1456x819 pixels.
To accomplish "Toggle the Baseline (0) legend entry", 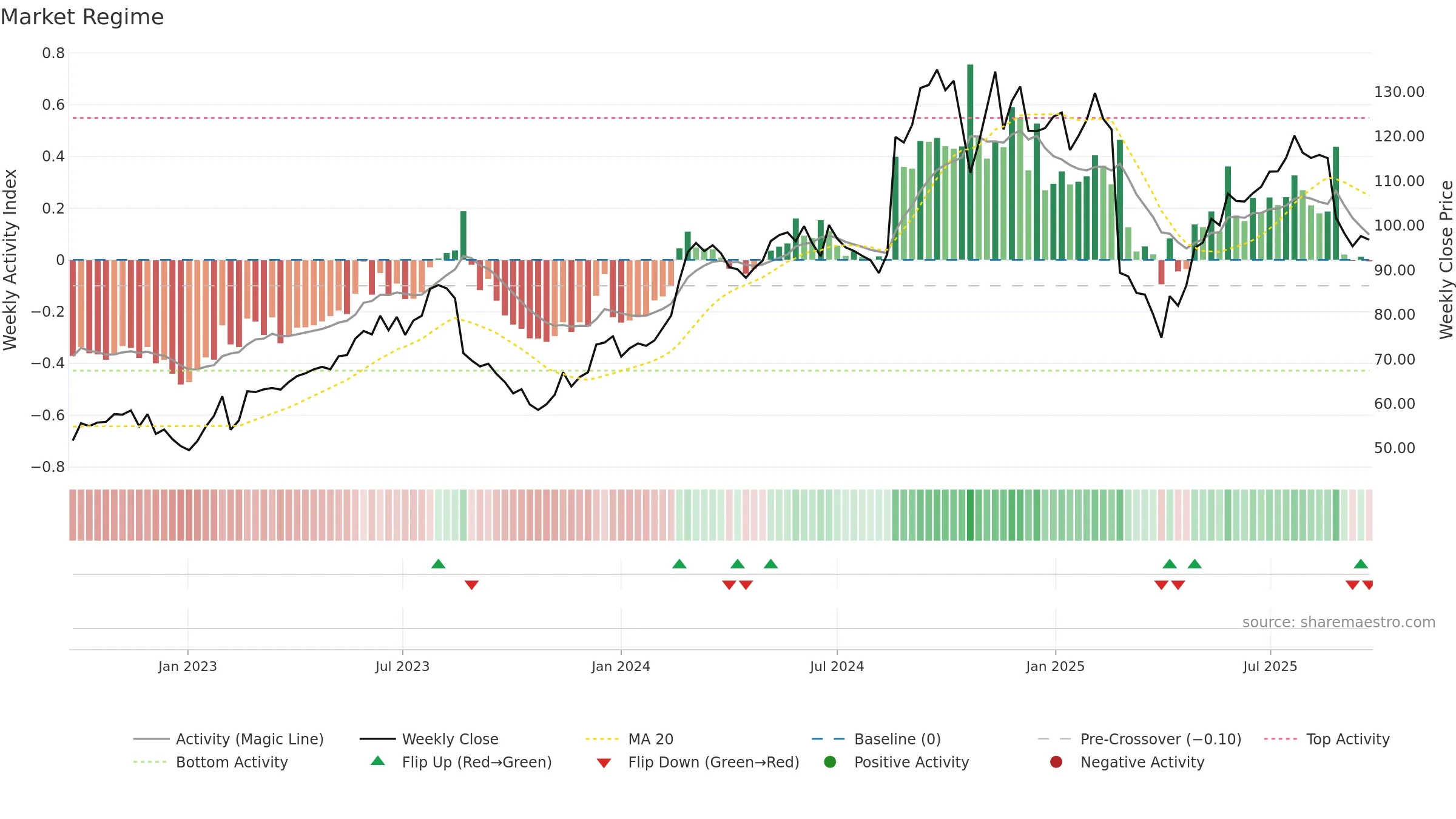I will pos(876,739).
